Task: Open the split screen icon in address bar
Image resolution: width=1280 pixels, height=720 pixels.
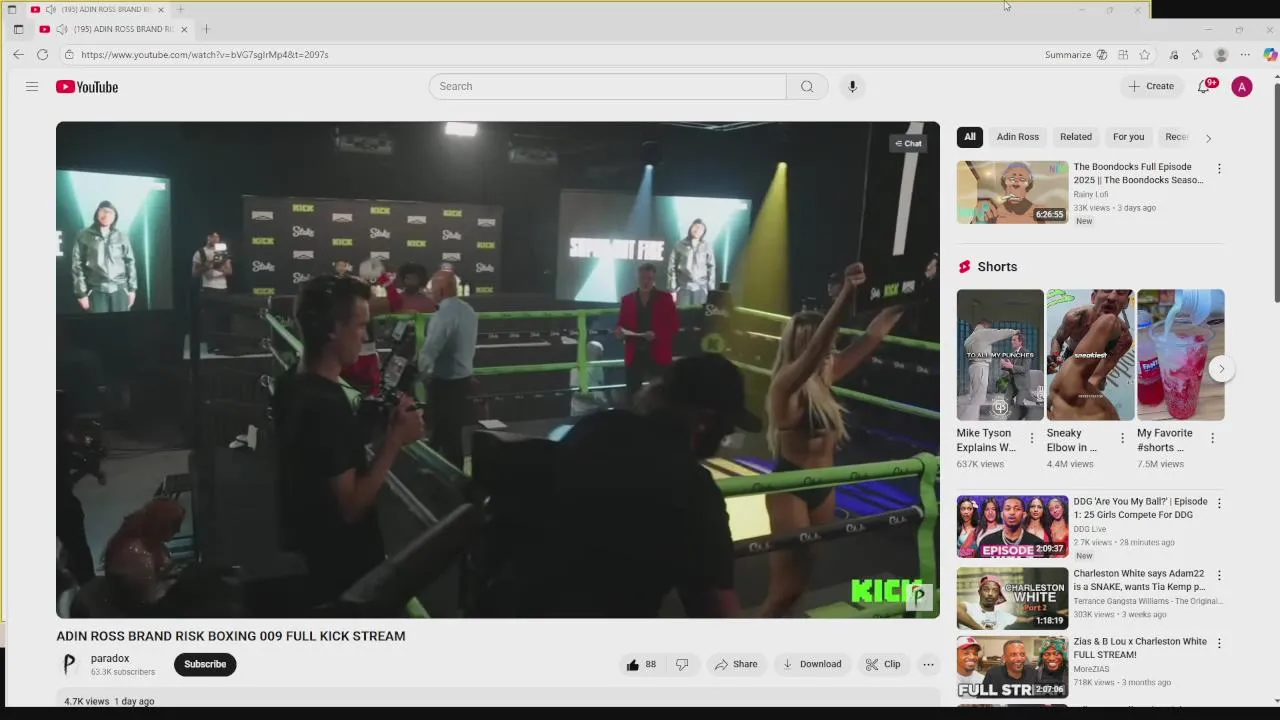Action: pyautogui.click(x=1123, y=55)
